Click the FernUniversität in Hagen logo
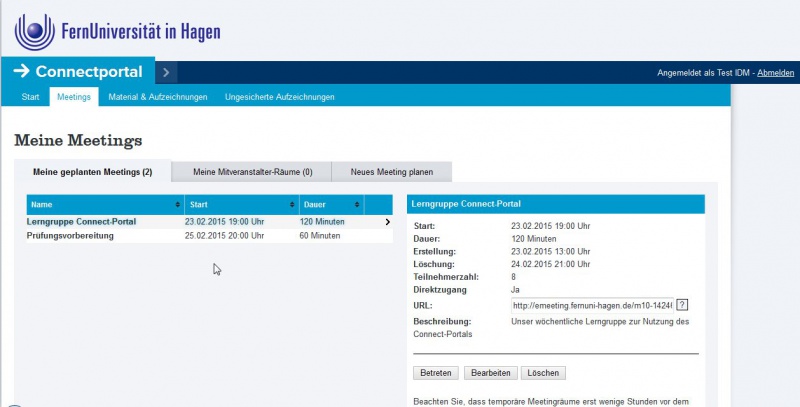 117,32
